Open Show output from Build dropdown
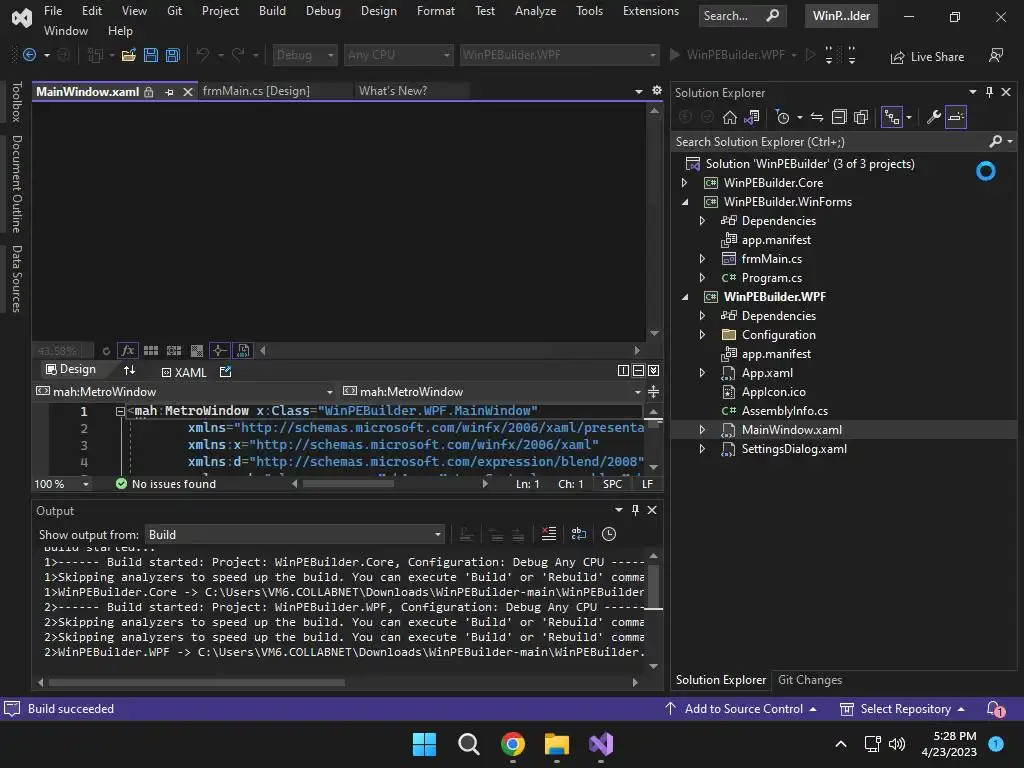This screenshot has height=768, width=1024. point(295,535)
